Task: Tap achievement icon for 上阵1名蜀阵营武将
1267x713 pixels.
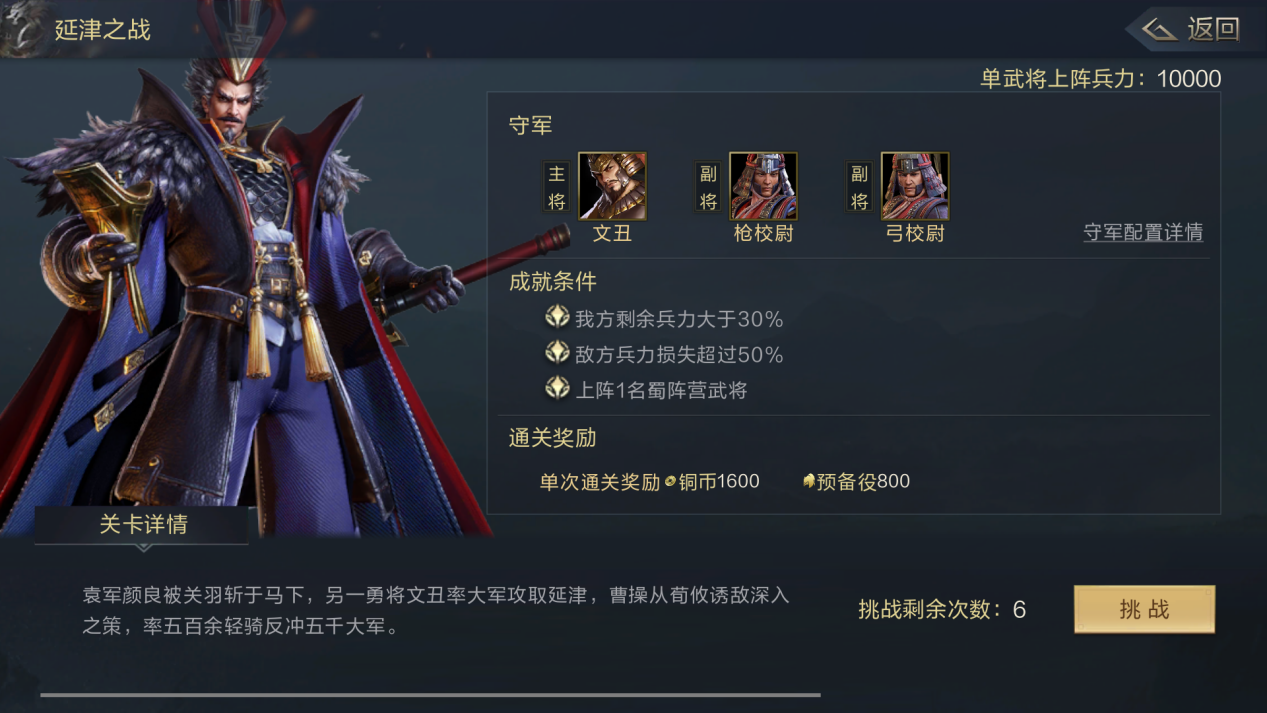Action: pyautogui.click(x=557, y=388)
